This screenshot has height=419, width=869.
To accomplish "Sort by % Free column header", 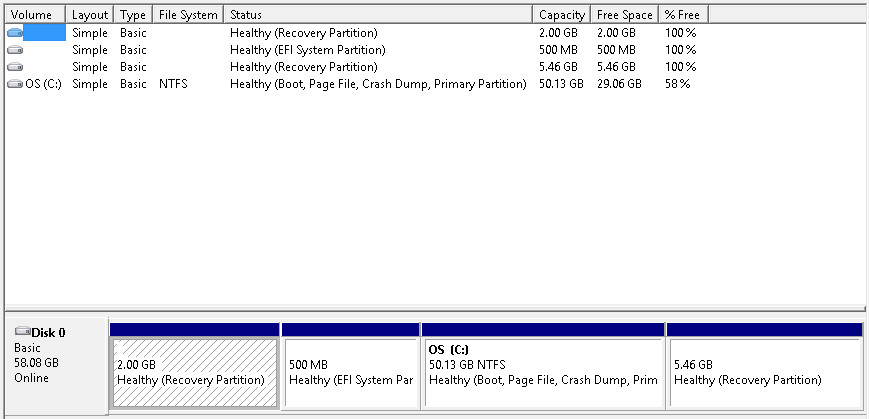I will (683, 14).
